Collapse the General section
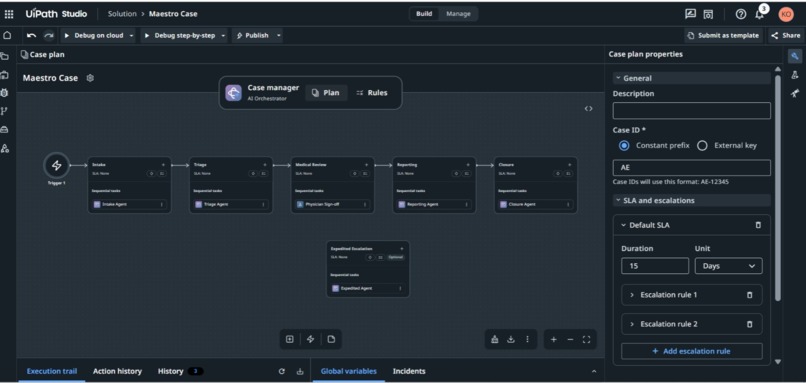Viewport: 806px width, 383px height. pyautogui.click(x=618, y=78)
